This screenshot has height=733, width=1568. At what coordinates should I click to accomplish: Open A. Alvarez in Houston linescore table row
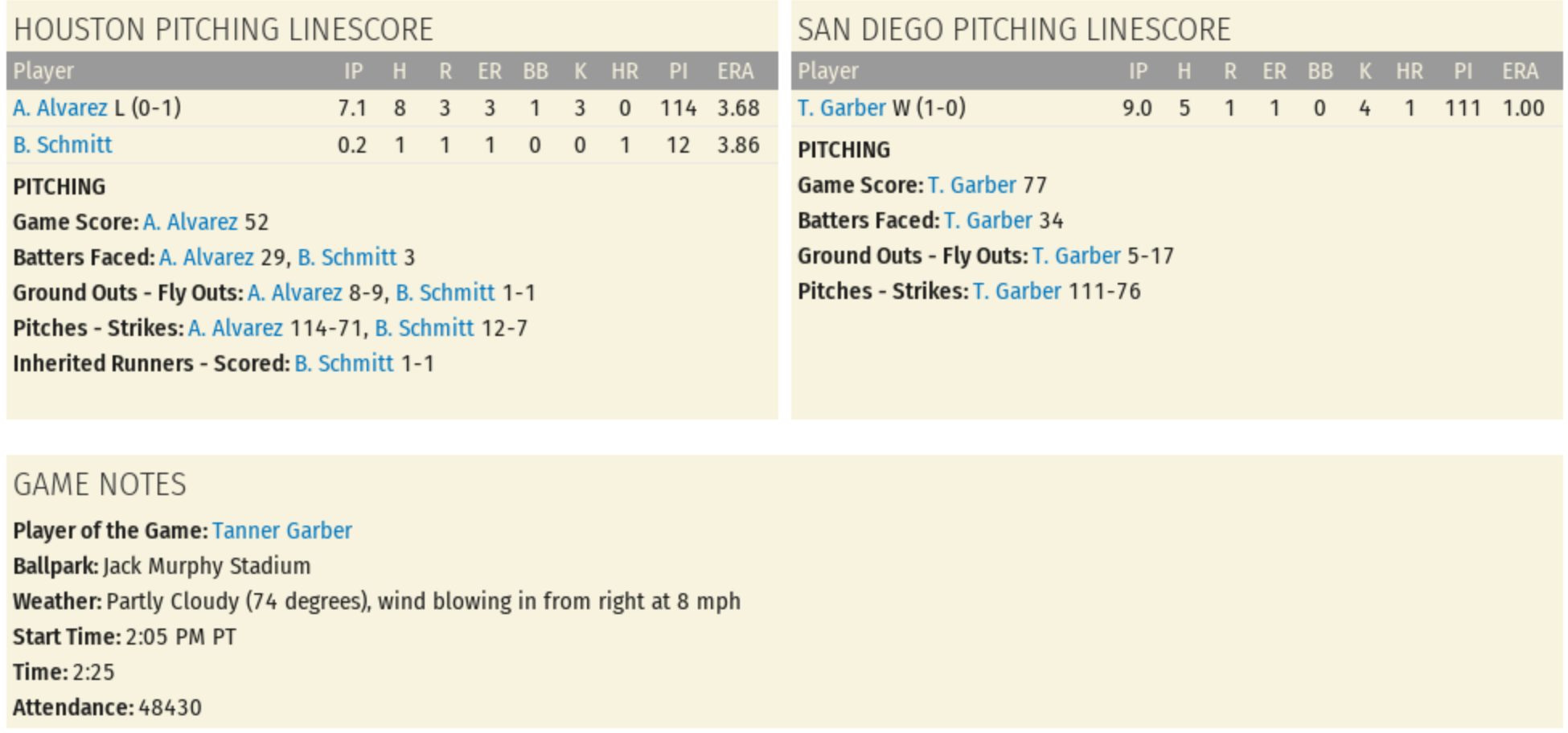coord(60,108)
